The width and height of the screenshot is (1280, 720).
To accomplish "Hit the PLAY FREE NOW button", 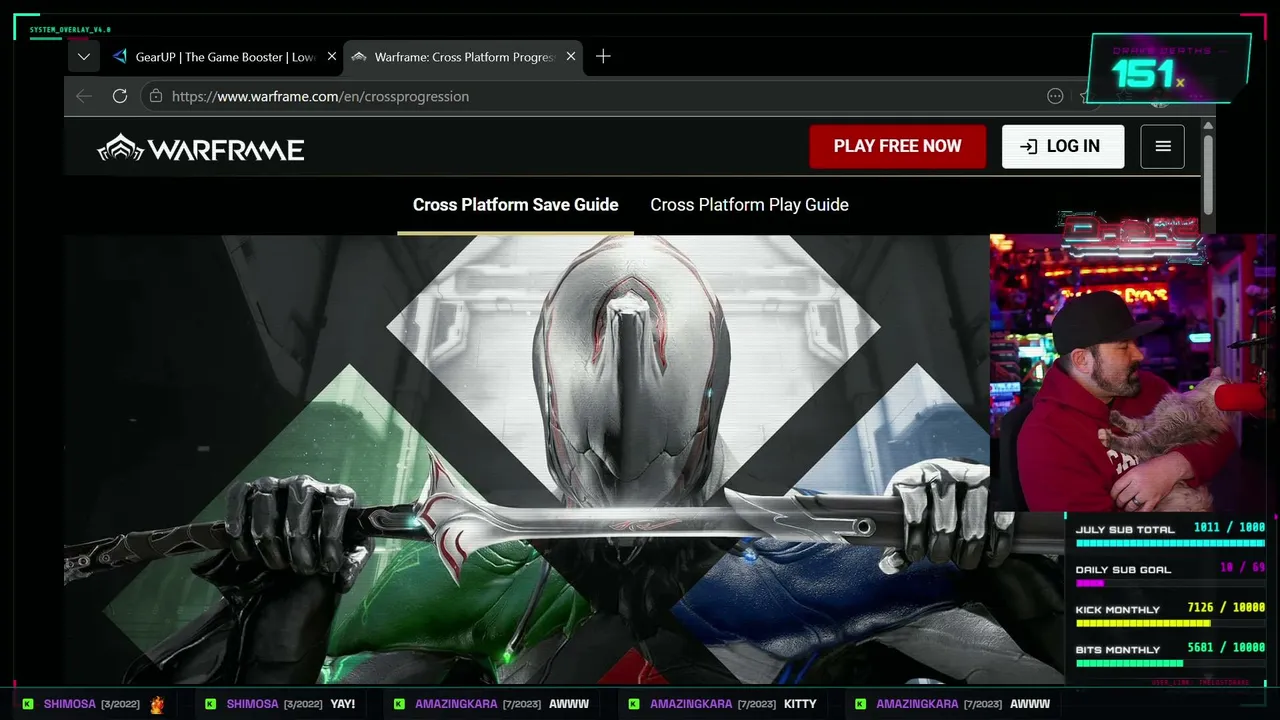I will pos(897,146).
